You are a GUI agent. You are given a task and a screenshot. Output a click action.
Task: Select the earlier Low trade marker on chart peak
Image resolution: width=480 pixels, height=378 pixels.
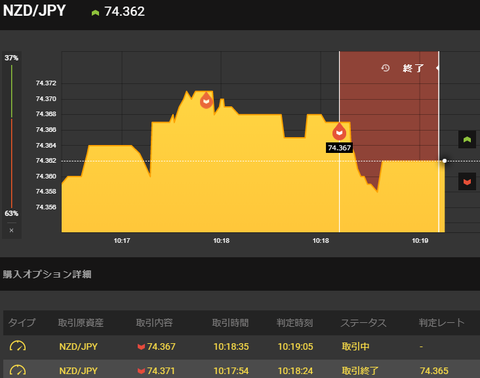206,100
